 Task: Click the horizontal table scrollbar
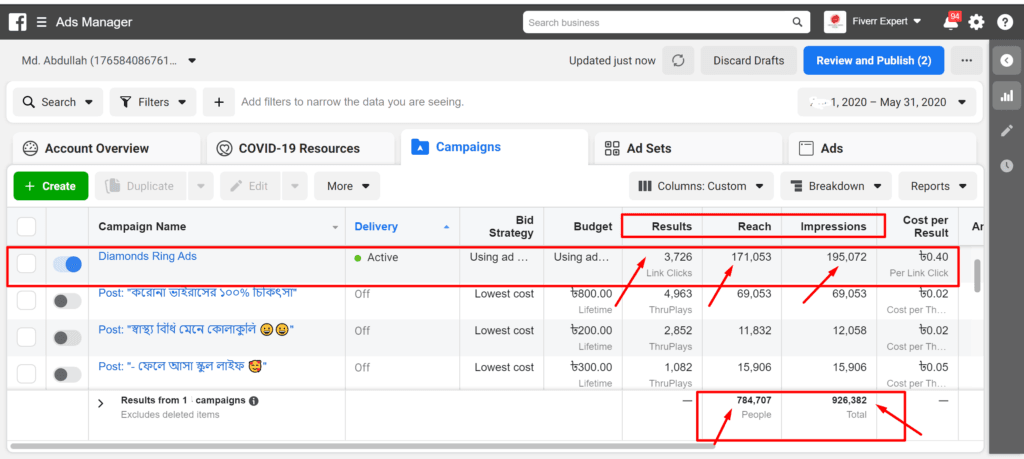click(x=362, y=447)
